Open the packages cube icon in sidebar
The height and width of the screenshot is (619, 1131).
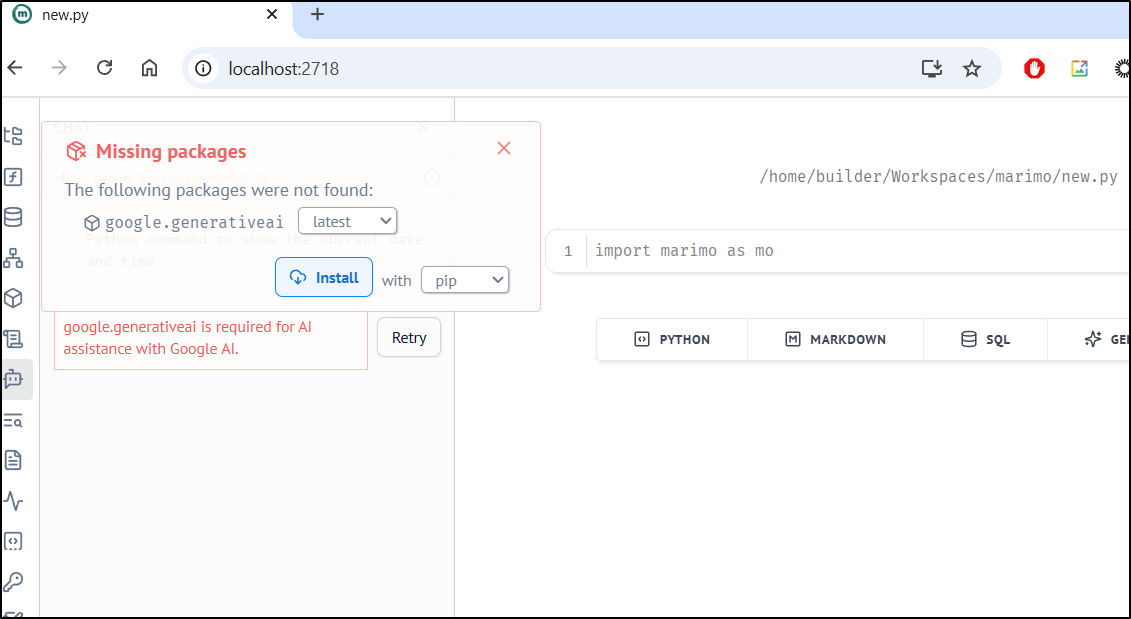click(x=14, y=298)
